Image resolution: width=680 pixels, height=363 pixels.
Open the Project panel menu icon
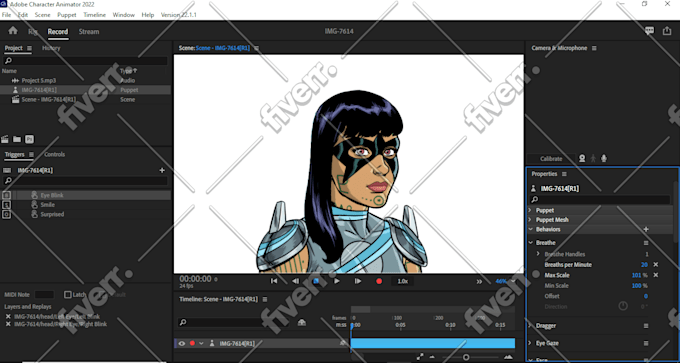point(29,48)
